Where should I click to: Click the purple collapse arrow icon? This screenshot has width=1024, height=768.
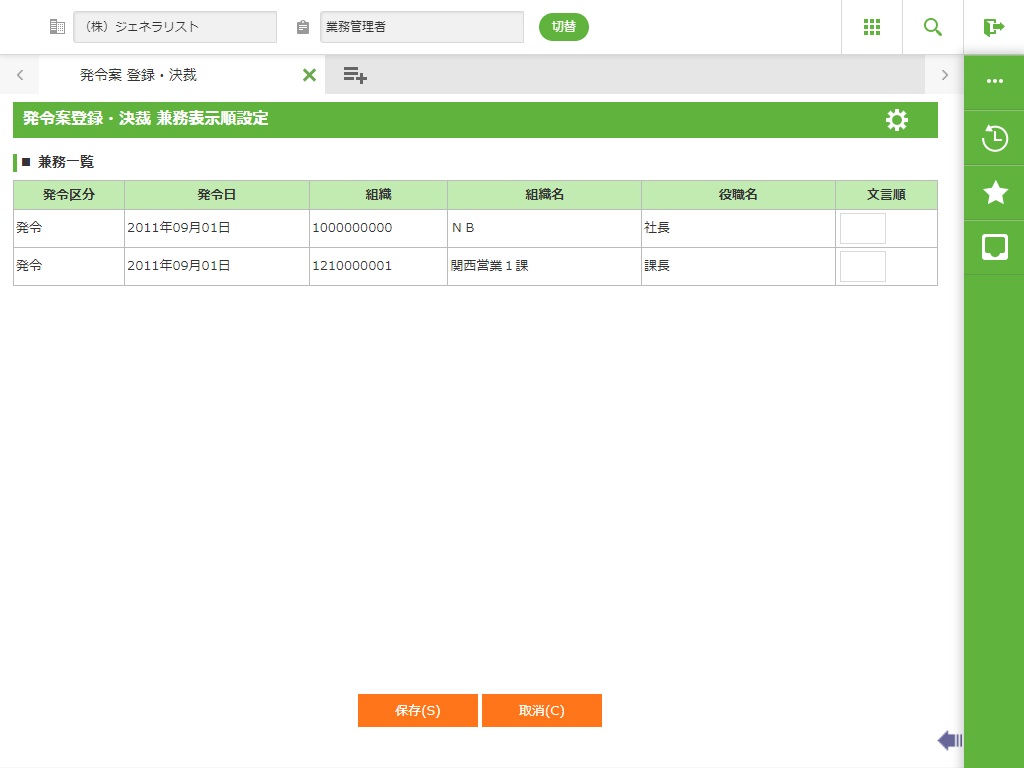pyautogui.click(x=950, y=740)
